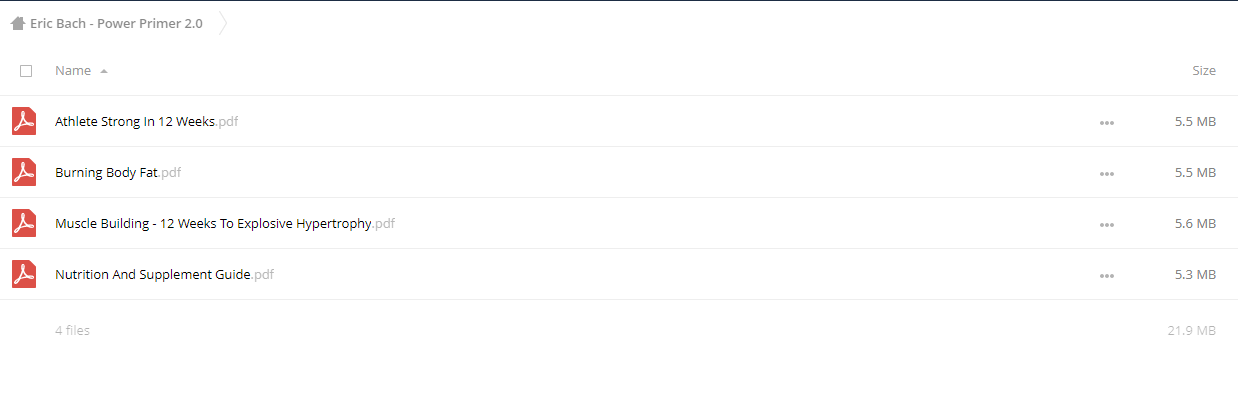Click PDF icon for Athlete Strong In 12 Weeks
The image size is (1238, 404).
[24, 121]
